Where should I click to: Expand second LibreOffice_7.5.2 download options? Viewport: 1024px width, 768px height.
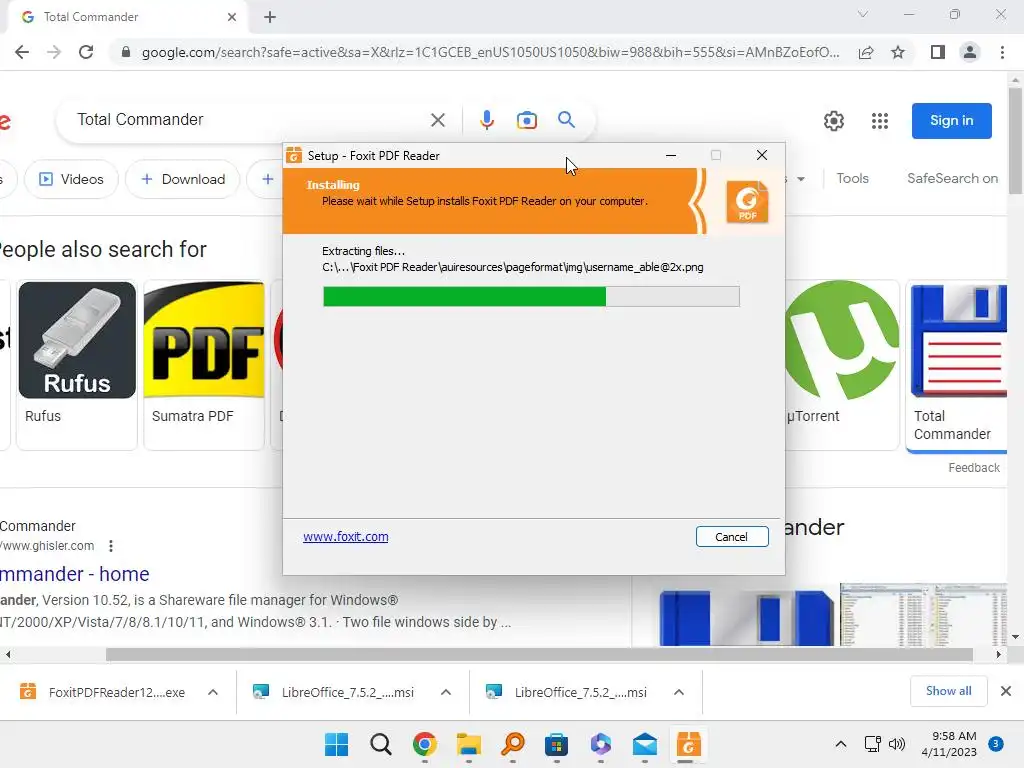pos(679,692)
